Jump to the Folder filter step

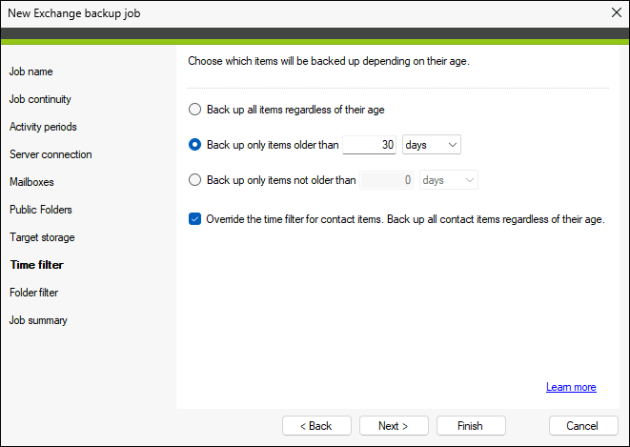point(34,292)
